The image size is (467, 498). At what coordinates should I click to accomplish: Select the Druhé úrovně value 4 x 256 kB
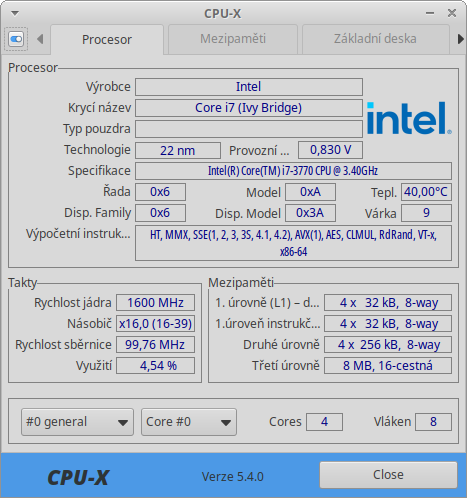pyautogui.click(x=388, y=345)
